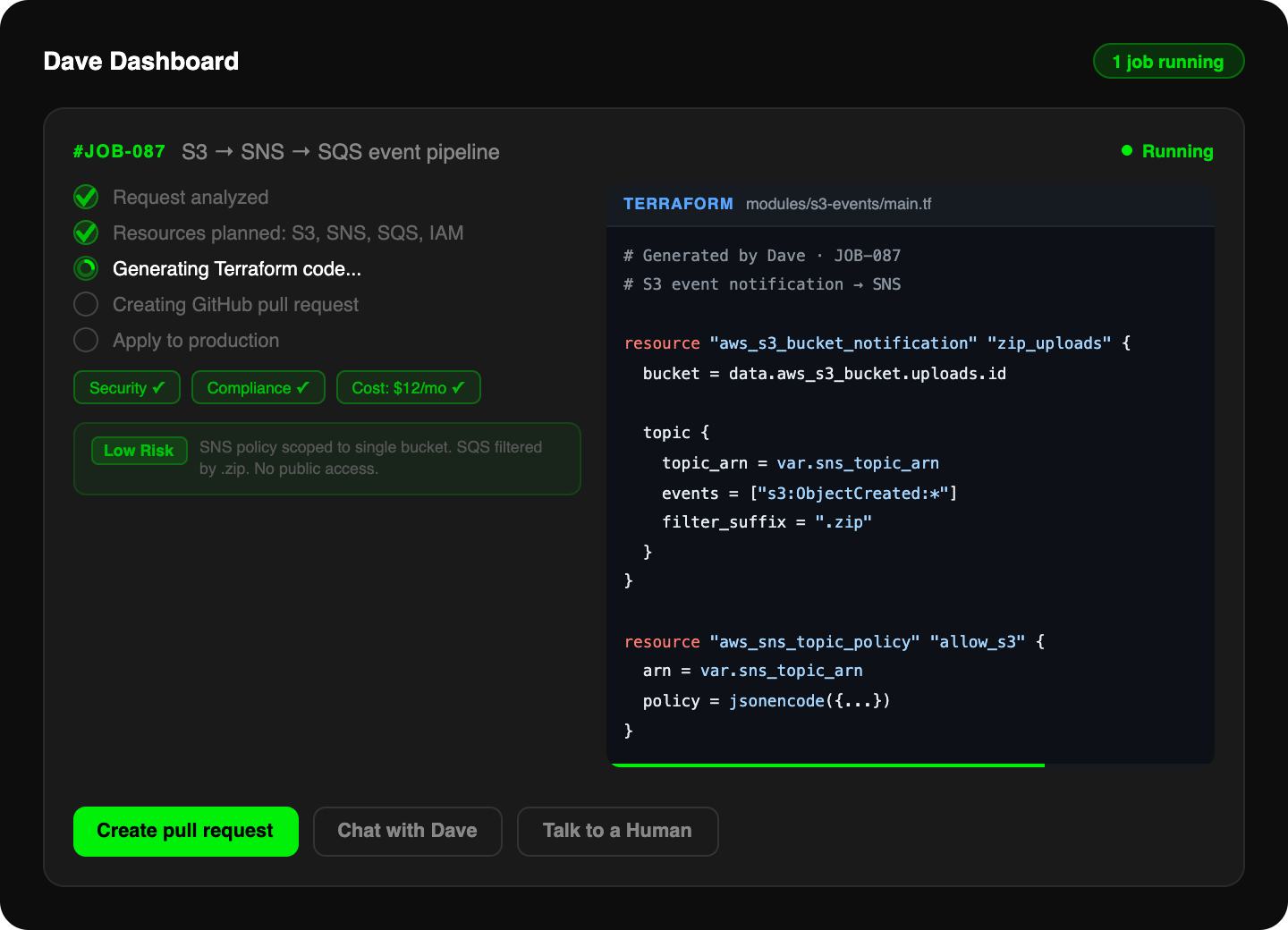Select the empty circle for Apply to production

pyautogui.click(x=86, y=340)
